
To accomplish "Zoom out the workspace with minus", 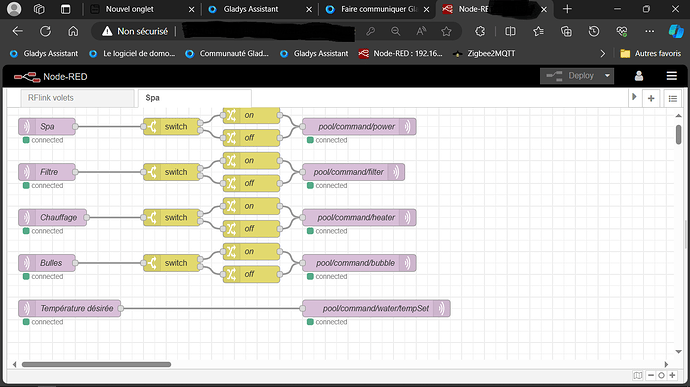I will click(651, 376).
